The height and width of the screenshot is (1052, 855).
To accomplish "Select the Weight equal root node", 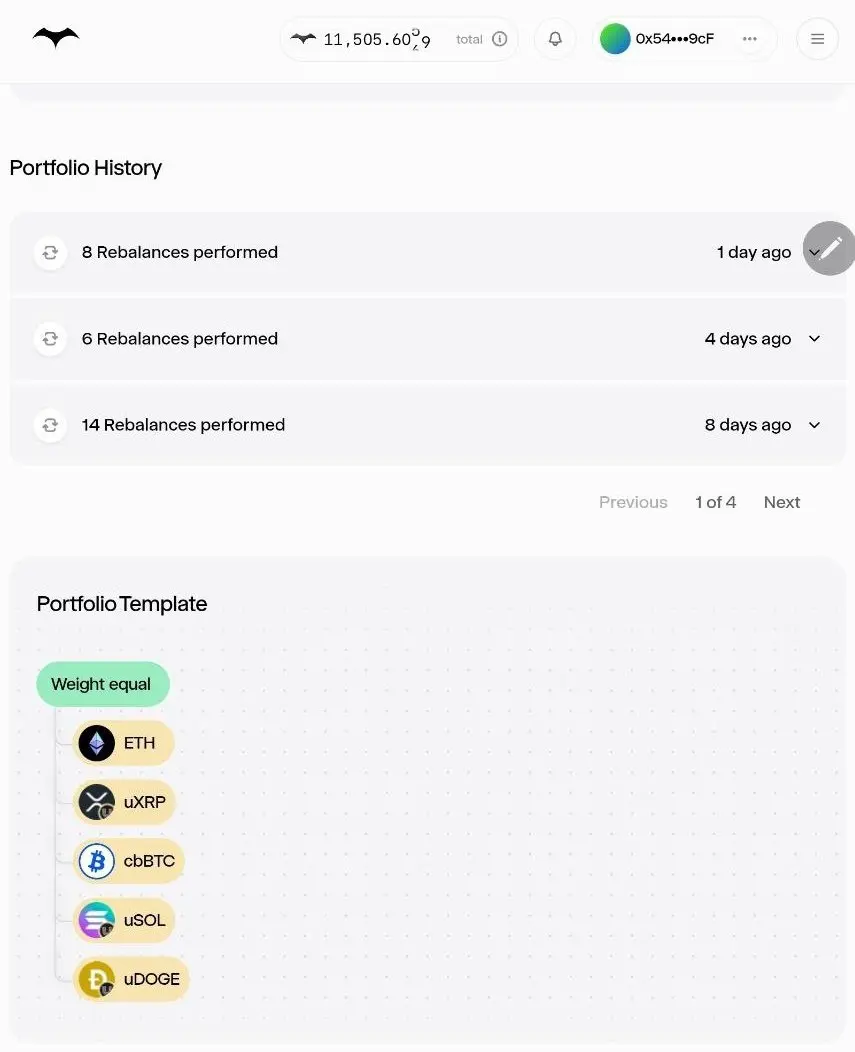I will coord(102,684).
